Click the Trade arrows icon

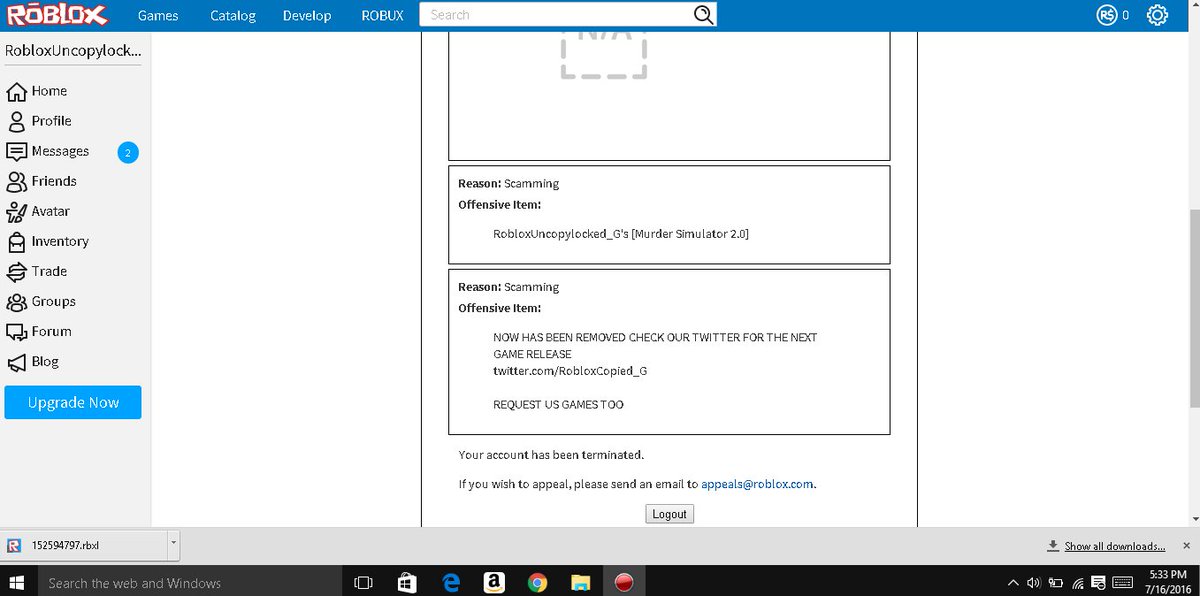[16, 271]
